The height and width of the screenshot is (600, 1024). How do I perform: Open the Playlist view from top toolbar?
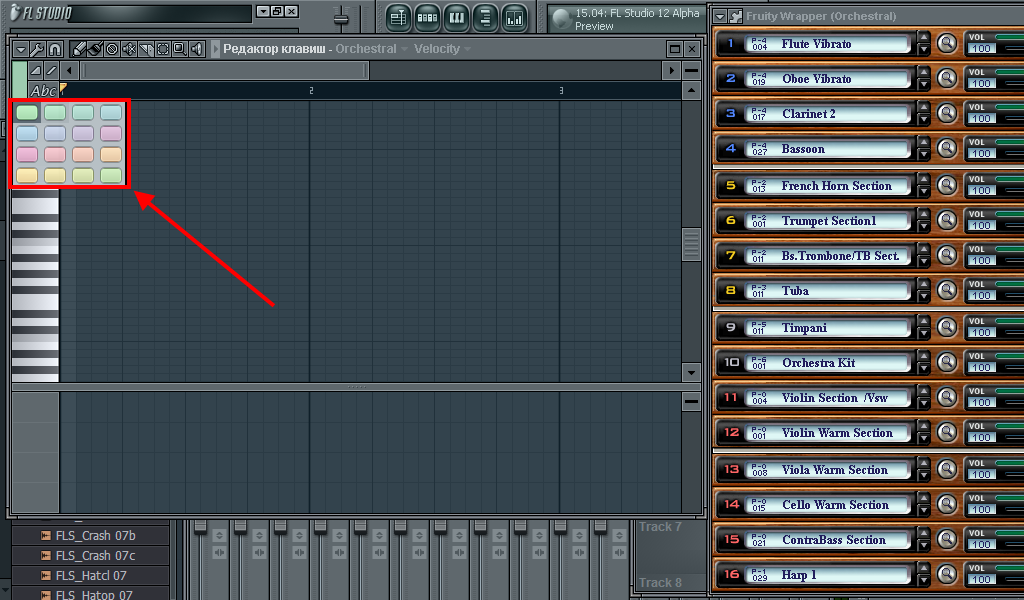tap(398, 18)
